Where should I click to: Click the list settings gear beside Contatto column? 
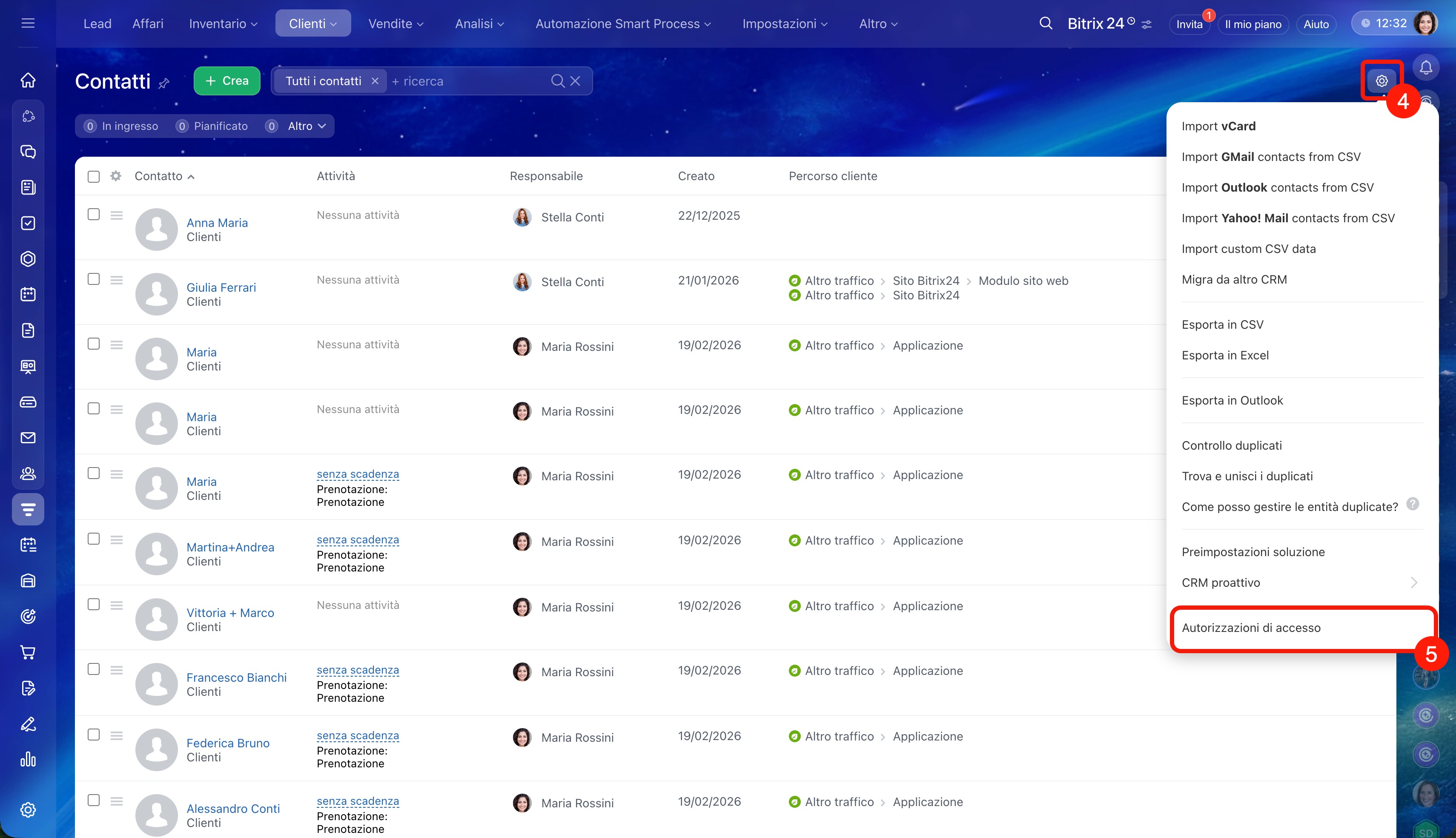pyautogui.click(x=116, y=176)
